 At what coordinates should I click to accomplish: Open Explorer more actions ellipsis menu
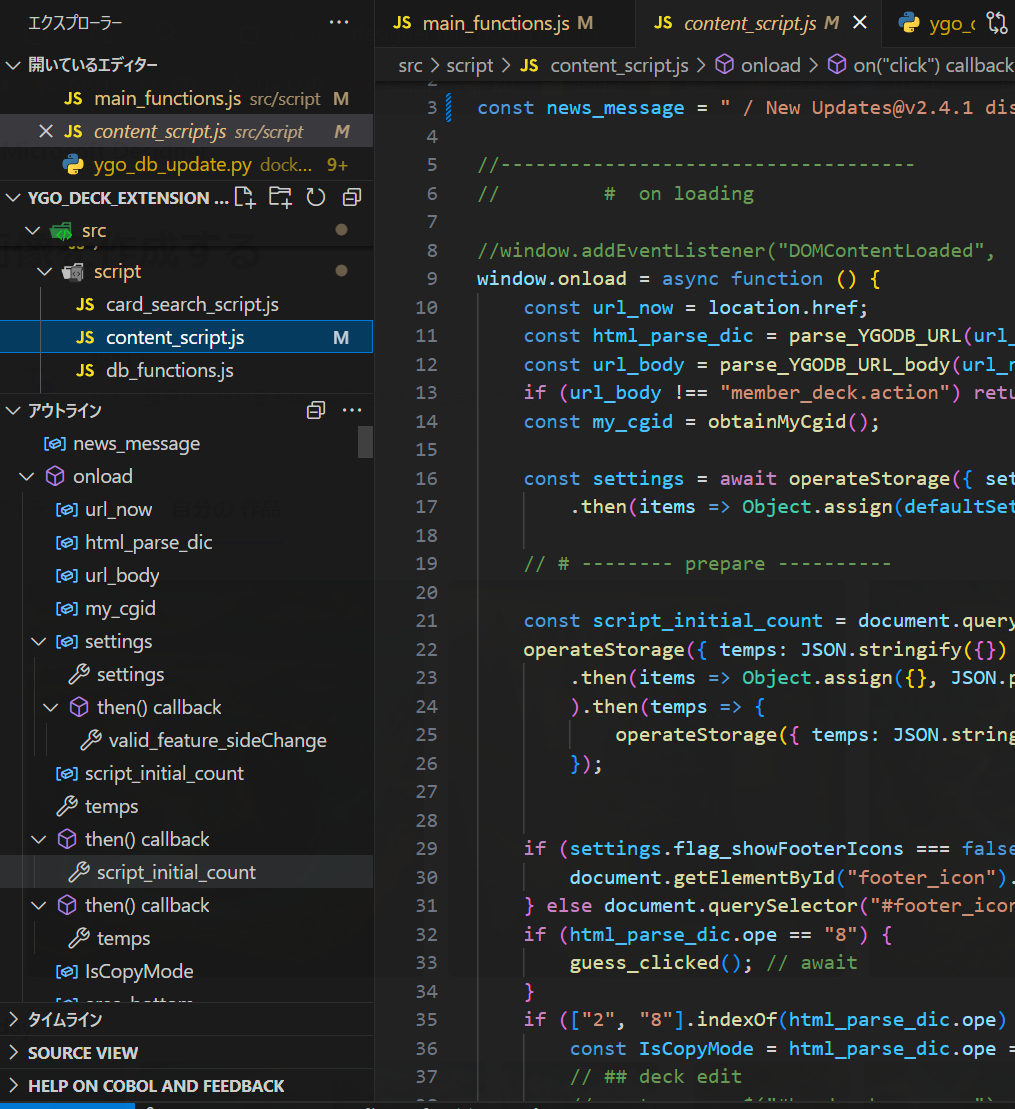(x=339, y=22)
